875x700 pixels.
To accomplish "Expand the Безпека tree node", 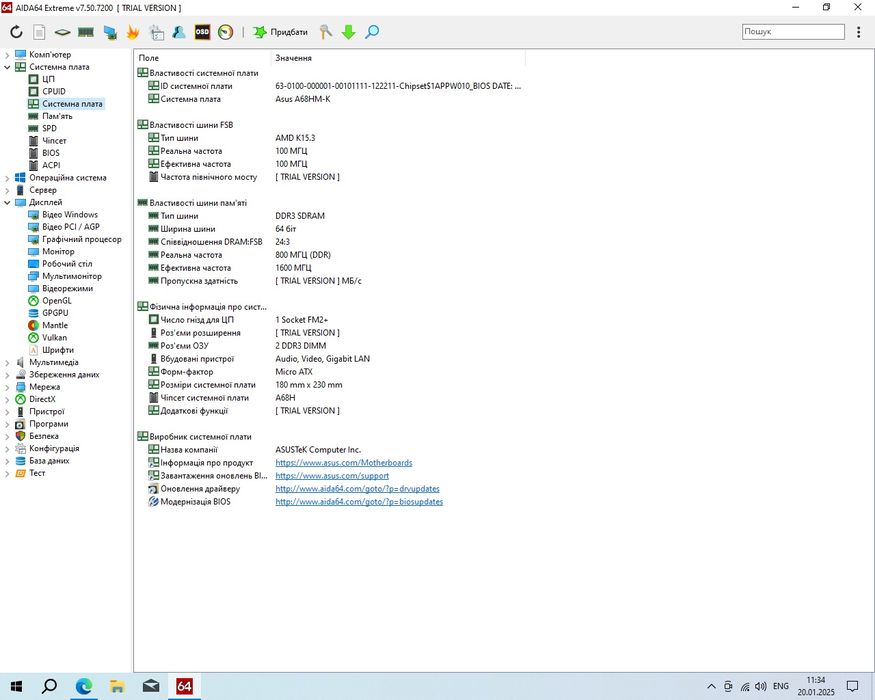I will coord(7,437).
